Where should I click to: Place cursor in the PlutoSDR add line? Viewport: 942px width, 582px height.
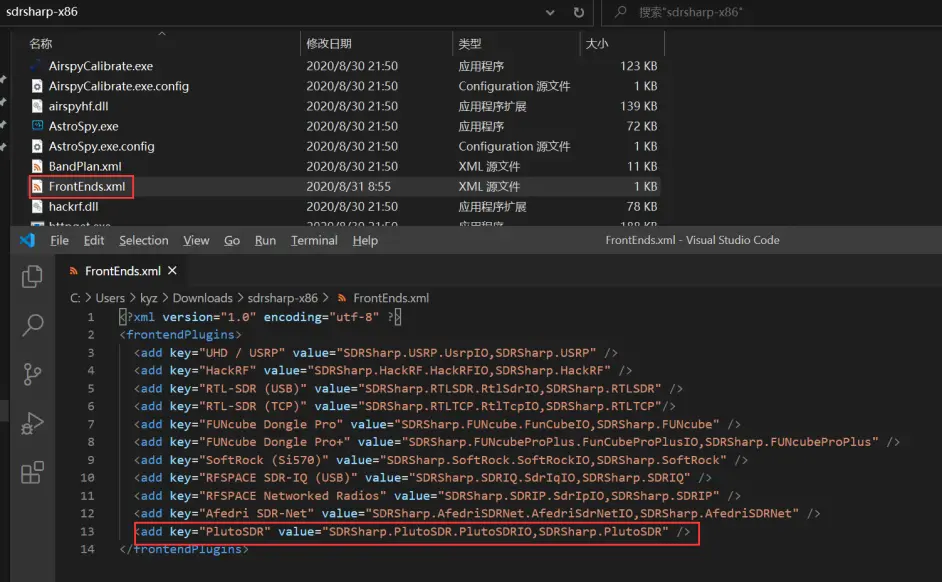click(x=412, y=532)
